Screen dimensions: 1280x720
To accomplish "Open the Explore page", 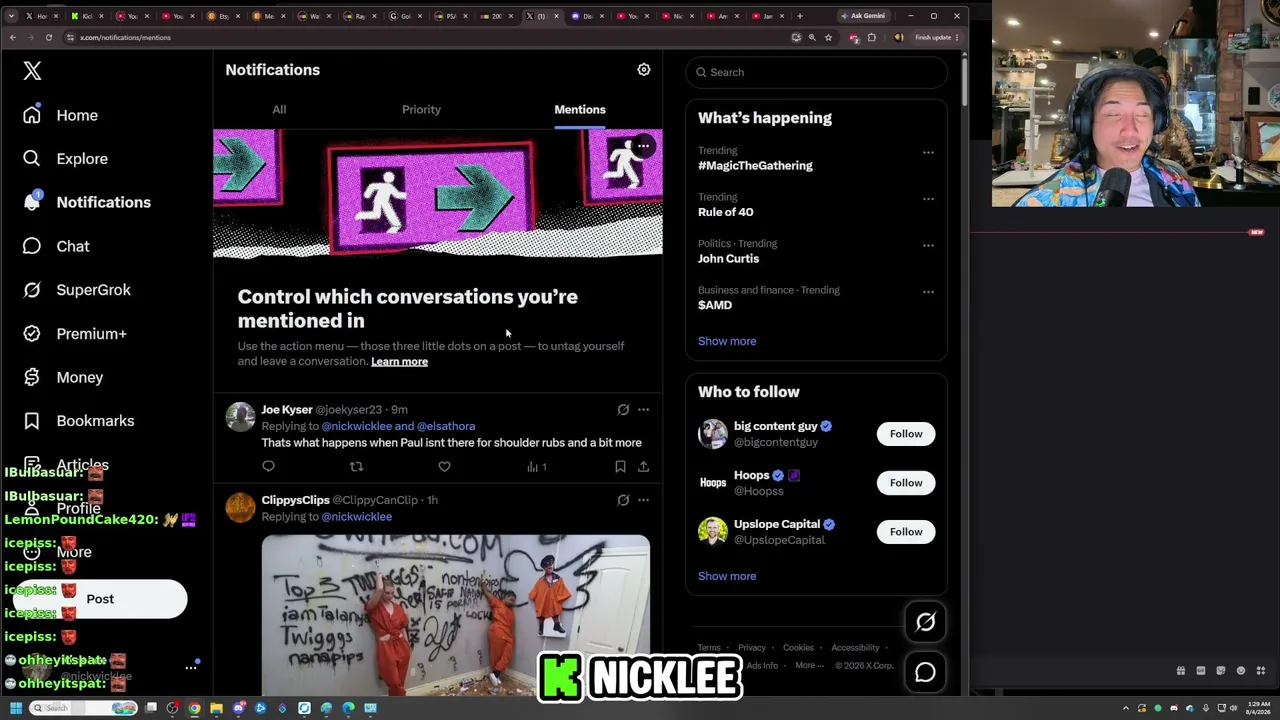I will pos(65,159).
